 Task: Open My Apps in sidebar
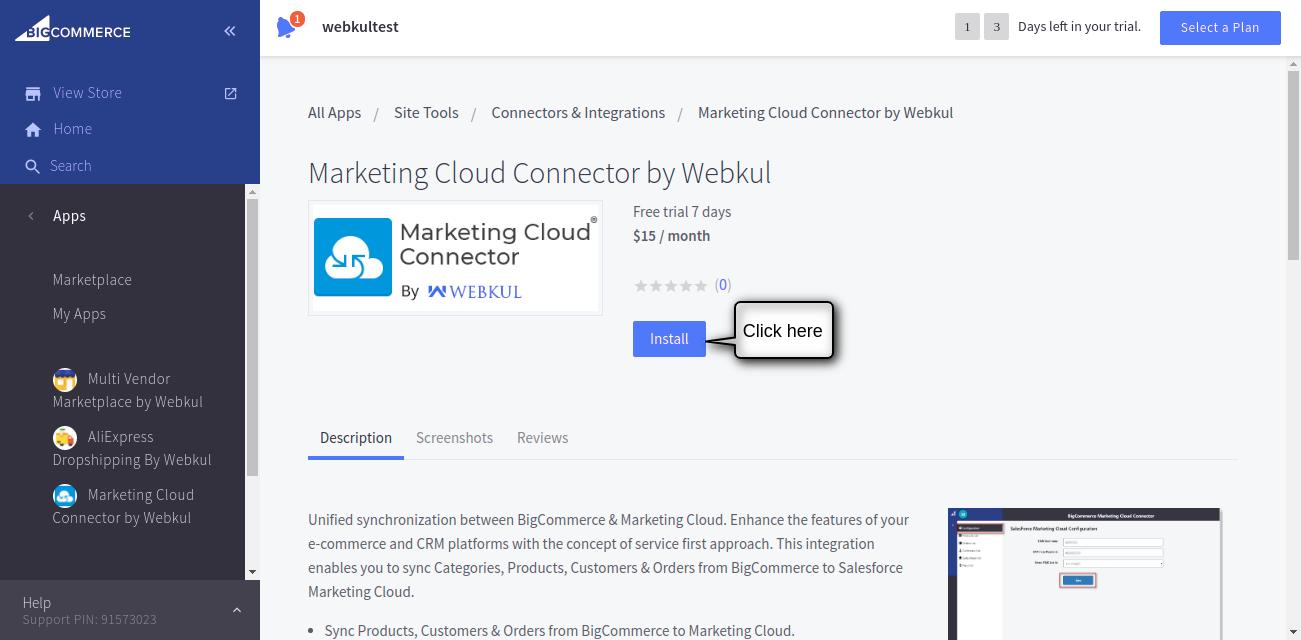click(79, 314)
